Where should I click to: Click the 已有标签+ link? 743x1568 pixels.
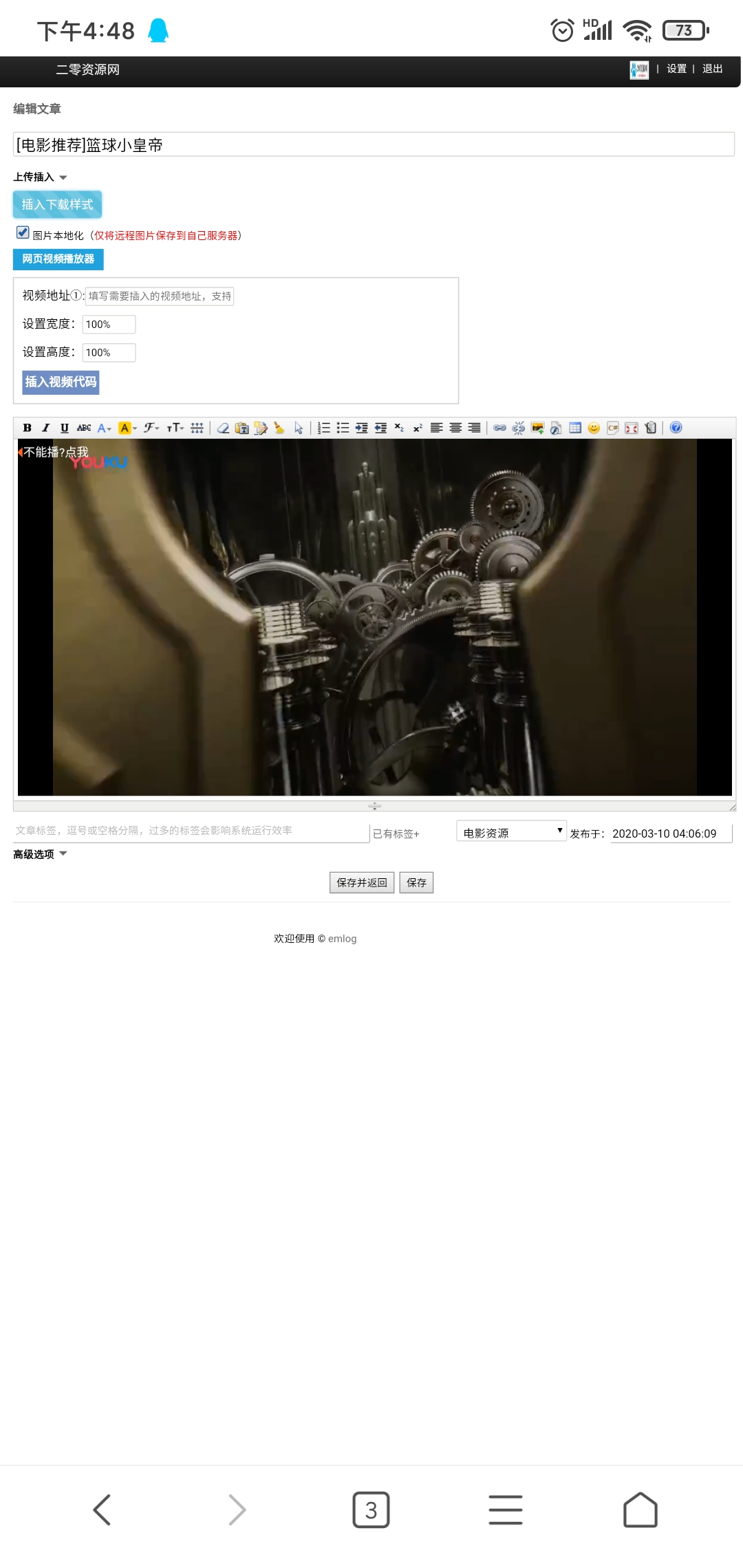(396, 834)
